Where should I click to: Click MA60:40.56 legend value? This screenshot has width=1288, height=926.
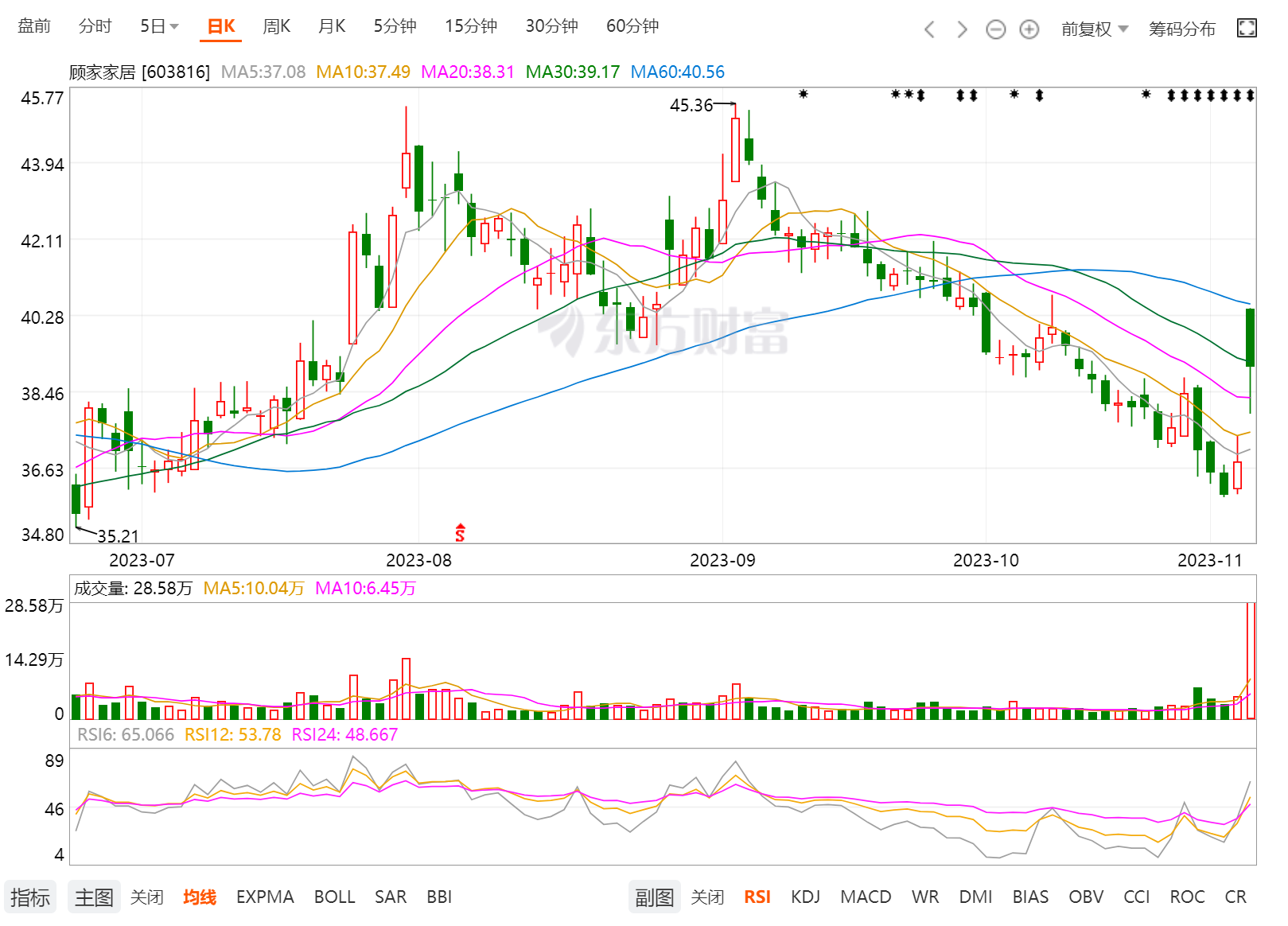(x=678, y=72)
